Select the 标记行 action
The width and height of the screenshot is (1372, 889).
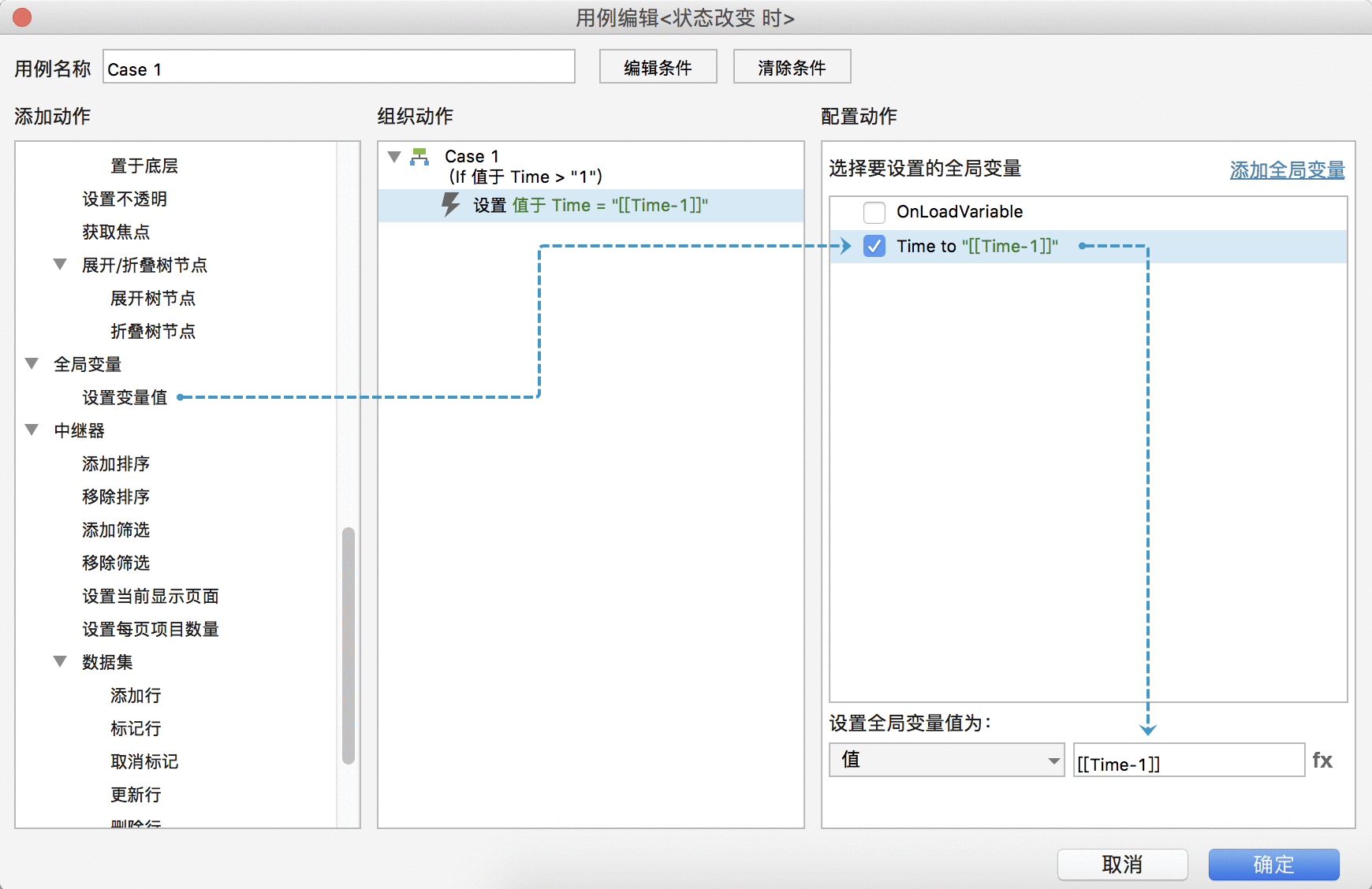136,728
